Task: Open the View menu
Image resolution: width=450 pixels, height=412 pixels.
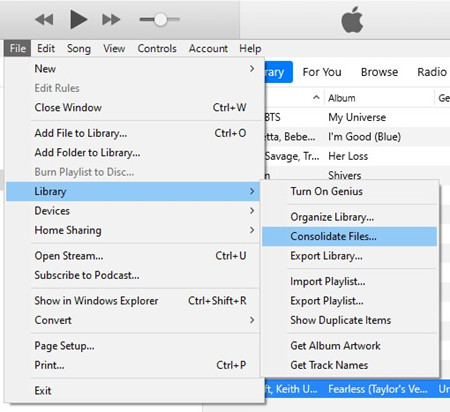Action: [x=114, y=48]
